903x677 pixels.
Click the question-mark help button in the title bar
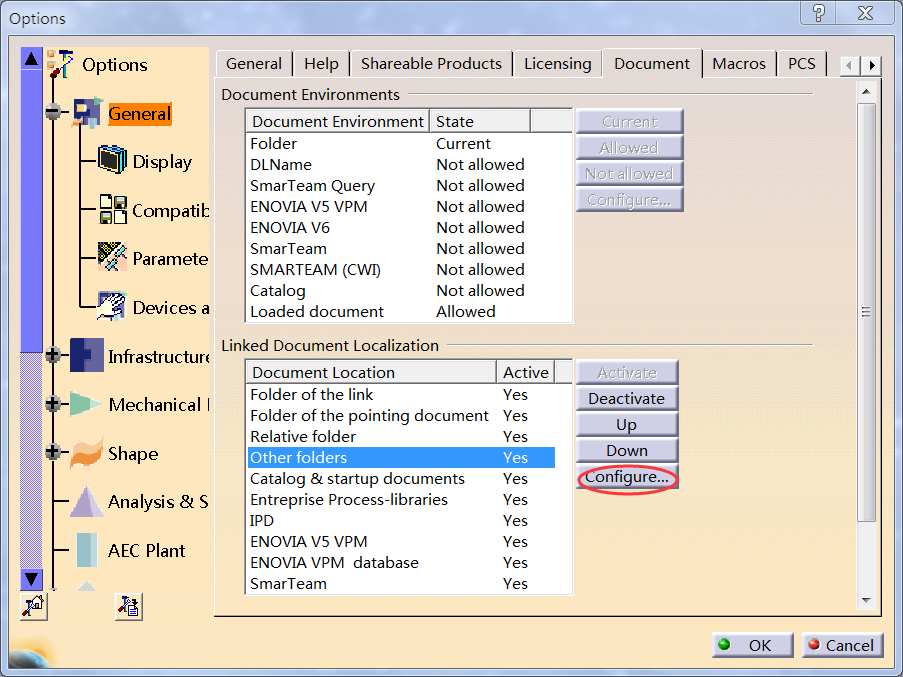(818, 13)
